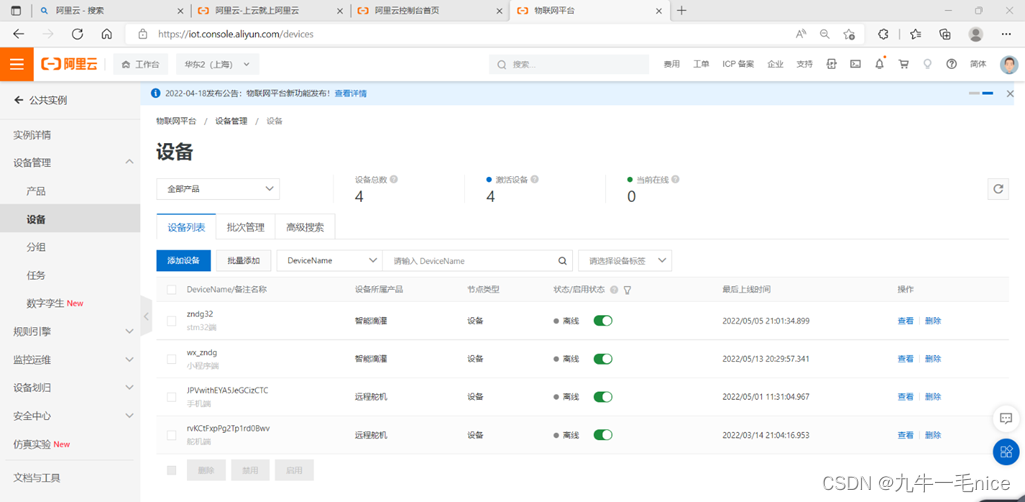
Task: Open the DeviceName search type dropdown
Action: point(329,260)
